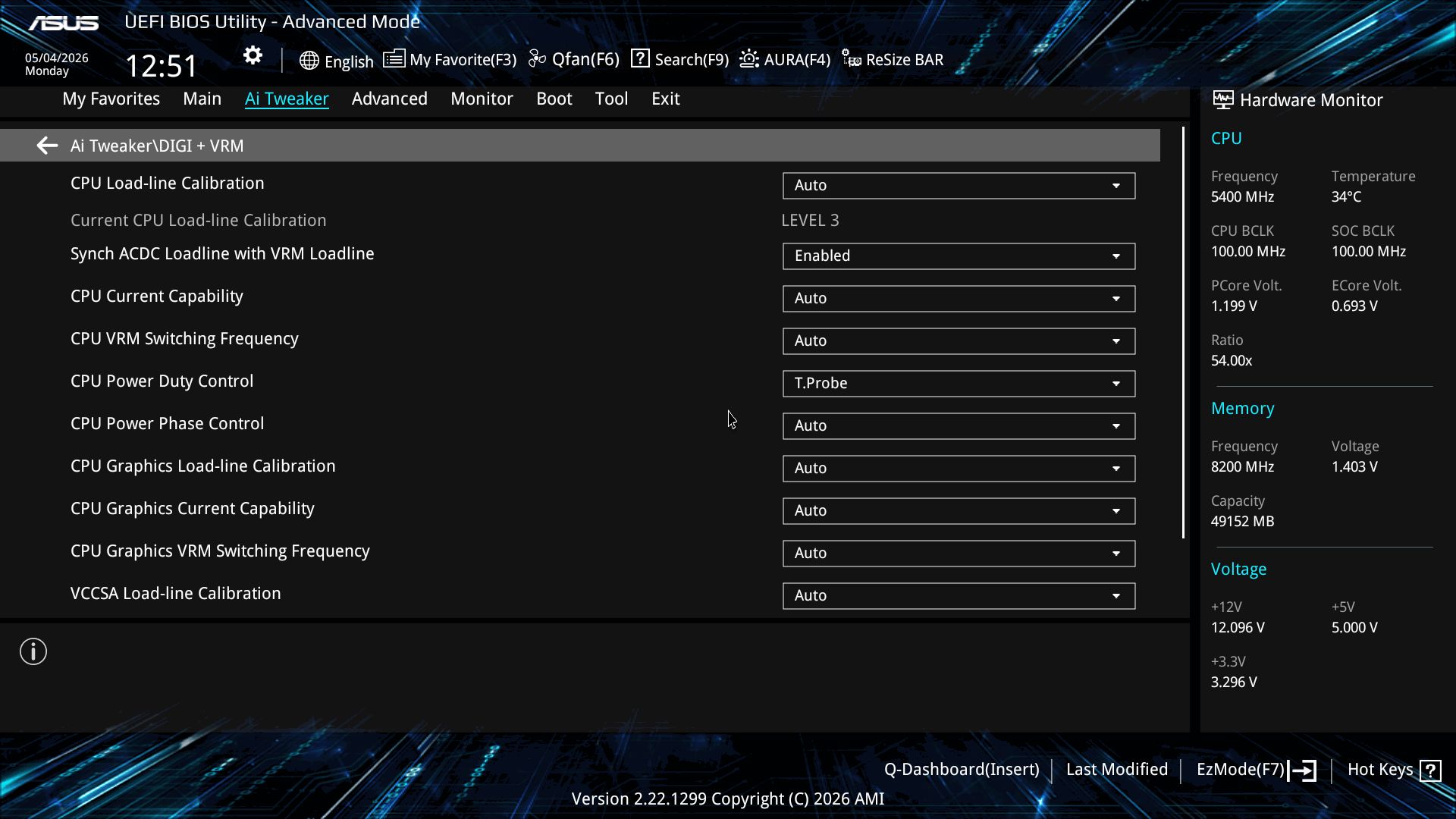Viewport: 1456px width, 819px height.
Task: Open CPU Current Capability dropdown
Action: 959,299
